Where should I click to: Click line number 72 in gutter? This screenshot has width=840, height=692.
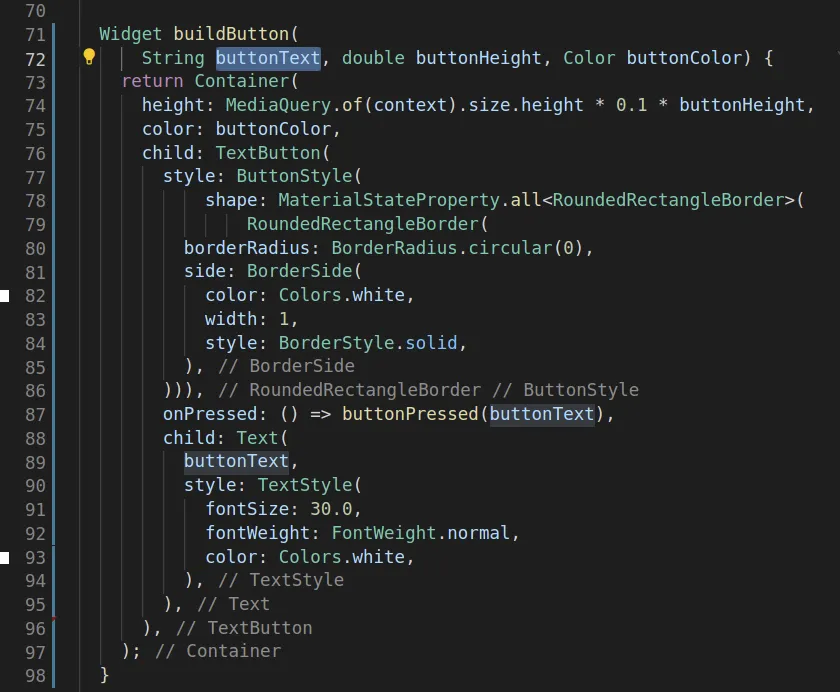click(x=35, y=59)
